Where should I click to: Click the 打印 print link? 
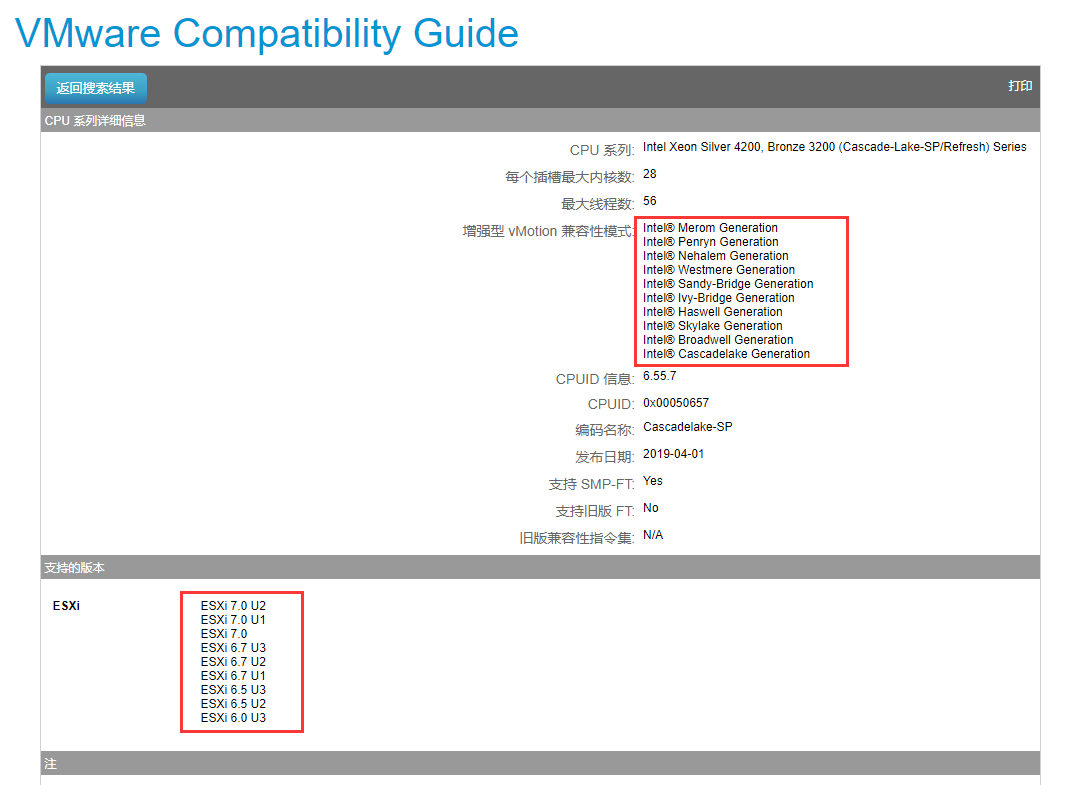pyautogui.click(x=1020, y=86)
